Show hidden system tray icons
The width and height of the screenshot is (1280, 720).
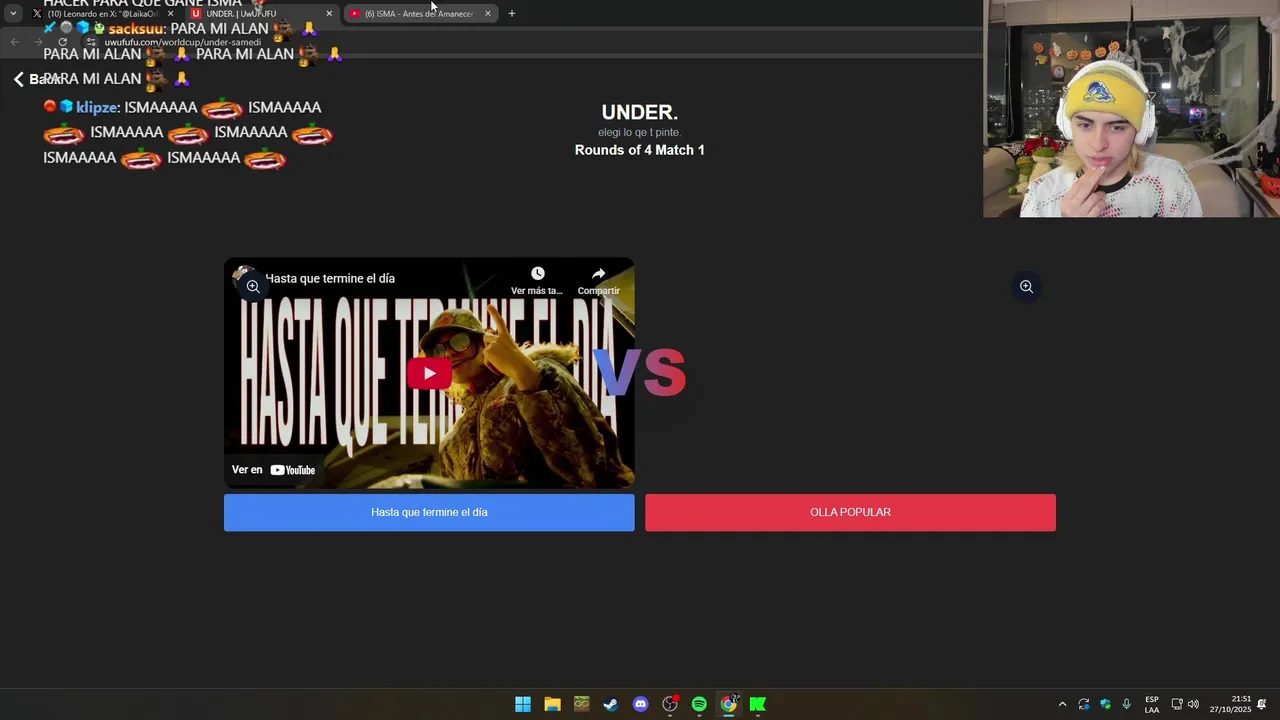click(x=1062, y=704)
